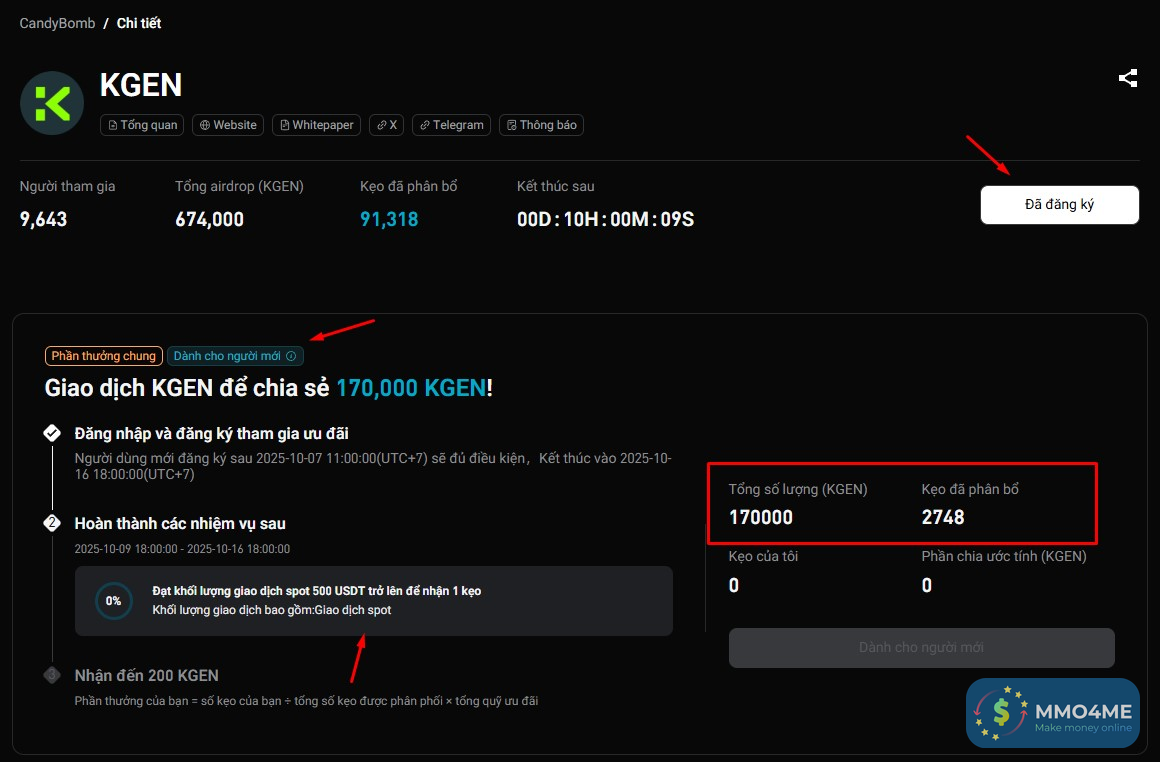Click the share icon at top right
The height and width of the screenshot is (762, 1160).
[1128, 78]
